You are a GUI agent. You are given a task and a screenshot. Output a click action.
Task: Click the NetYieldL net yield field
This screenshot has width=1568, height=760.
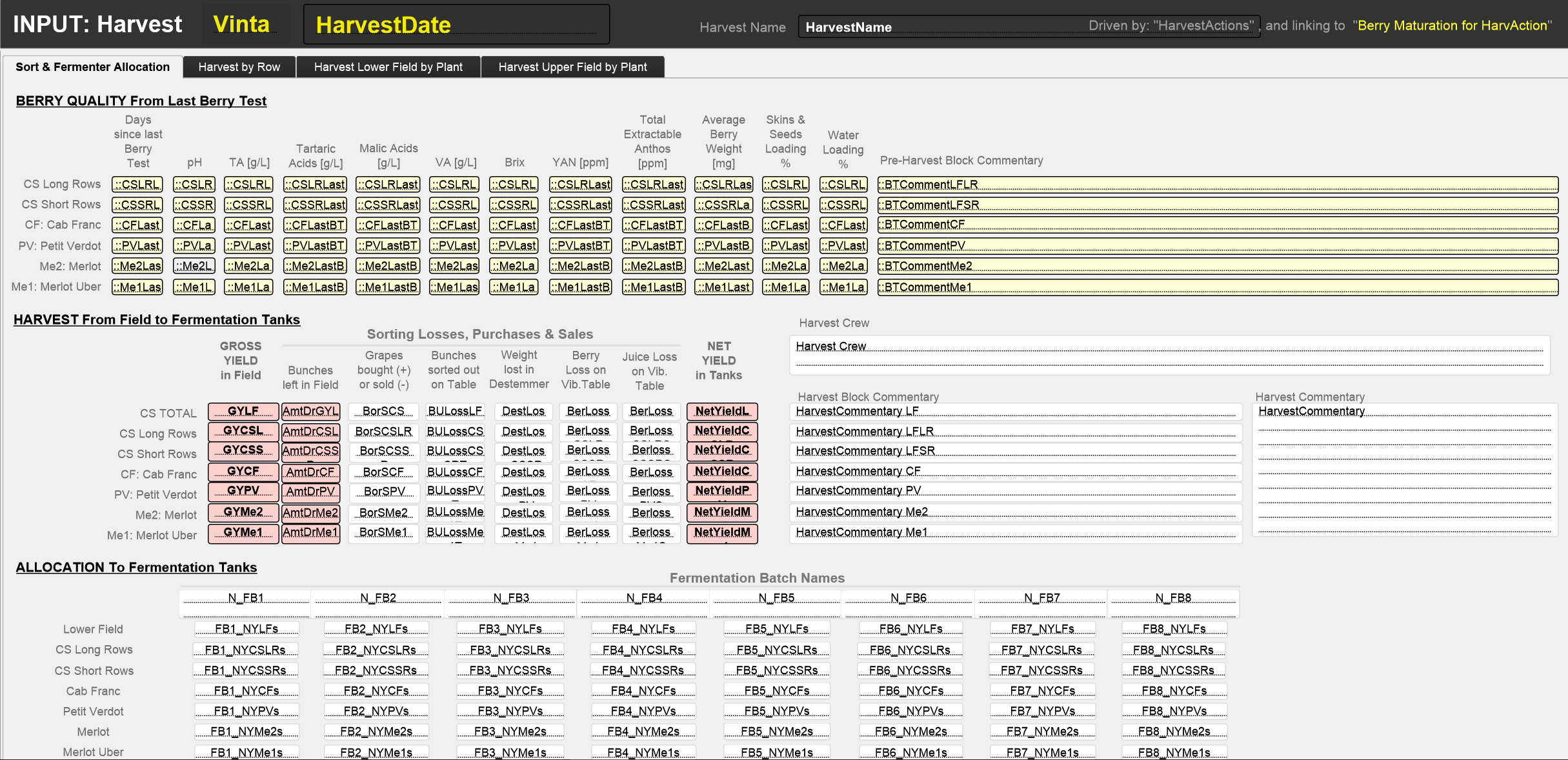(722, 412)
